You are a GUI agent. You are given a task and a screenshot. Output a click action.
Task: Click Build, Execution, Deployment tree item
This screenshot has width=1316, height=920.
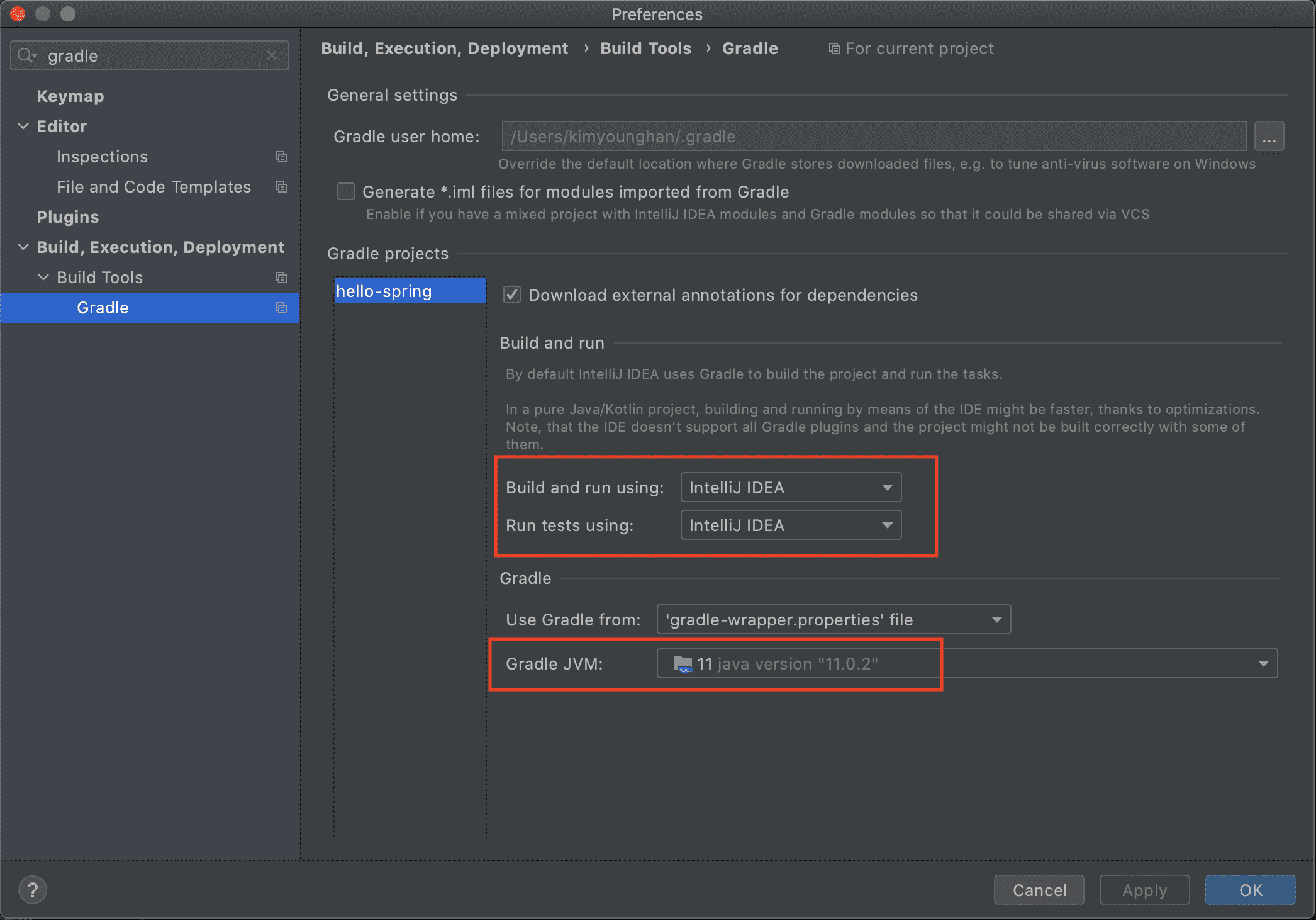160,247
